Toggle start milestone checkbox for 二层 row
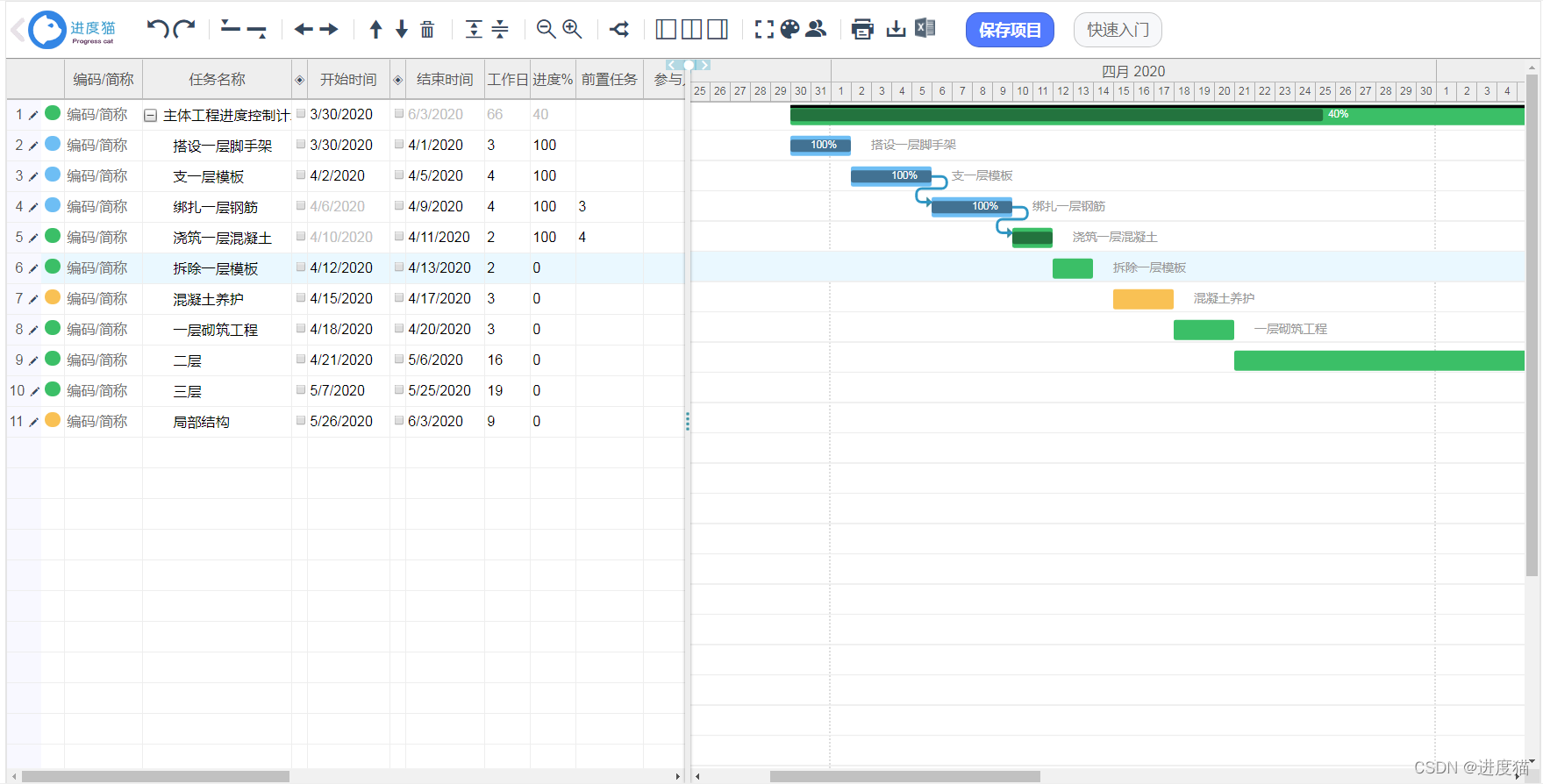This screenshot has width=1543, height=784. (x=301, y=359)
